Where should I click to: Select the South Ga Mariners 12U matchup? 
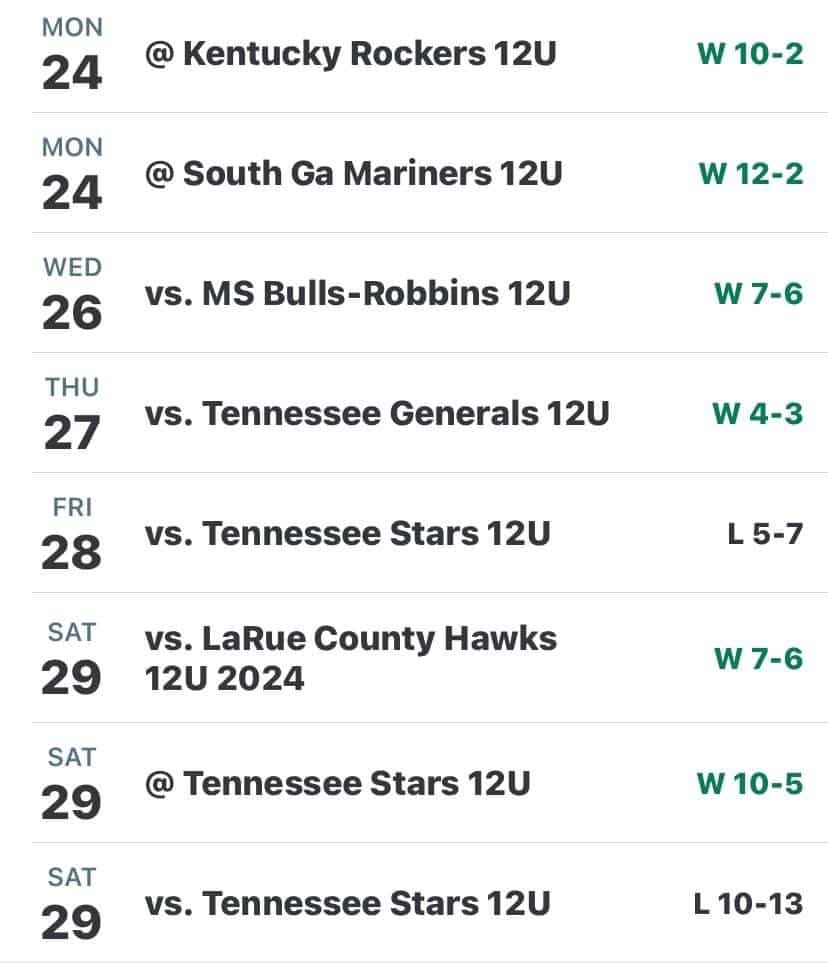click(354, 174)
